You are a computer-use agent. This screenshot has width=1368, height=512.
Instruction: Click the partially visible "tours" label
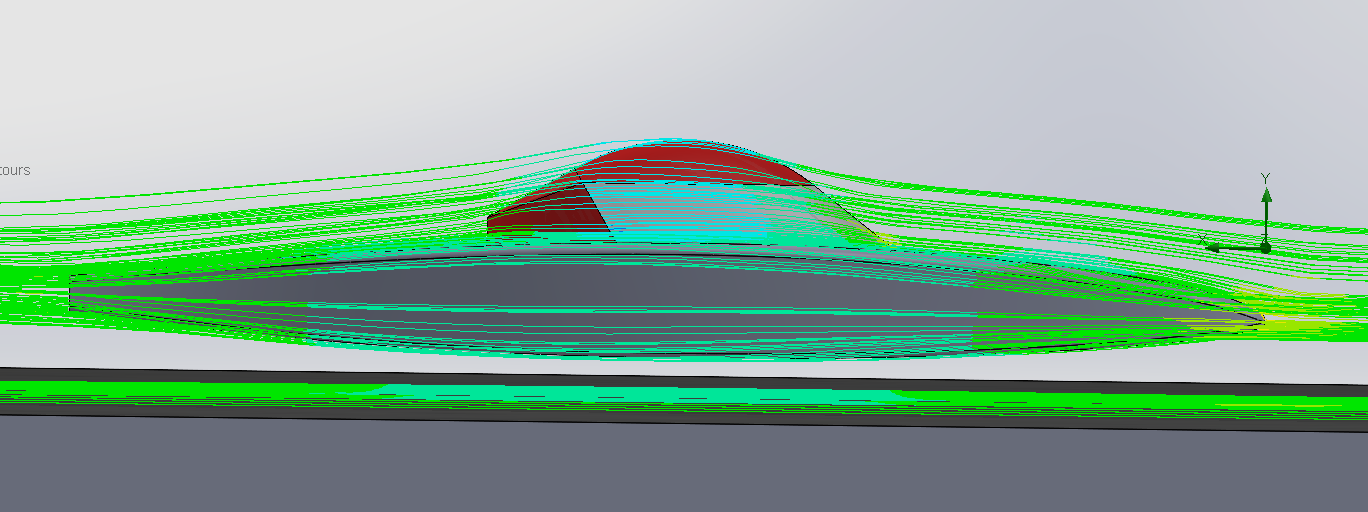(14, 170)
